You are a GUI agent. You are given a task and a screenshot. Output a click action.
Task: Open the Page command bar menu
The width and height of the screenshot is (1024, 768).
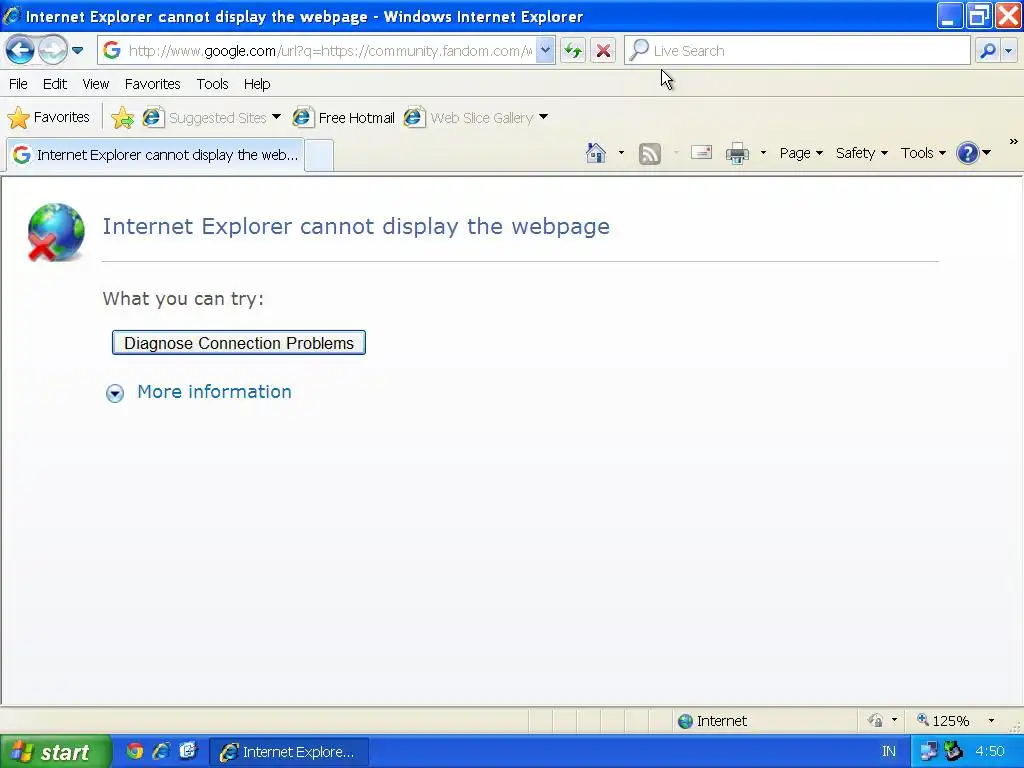[801, 153]
